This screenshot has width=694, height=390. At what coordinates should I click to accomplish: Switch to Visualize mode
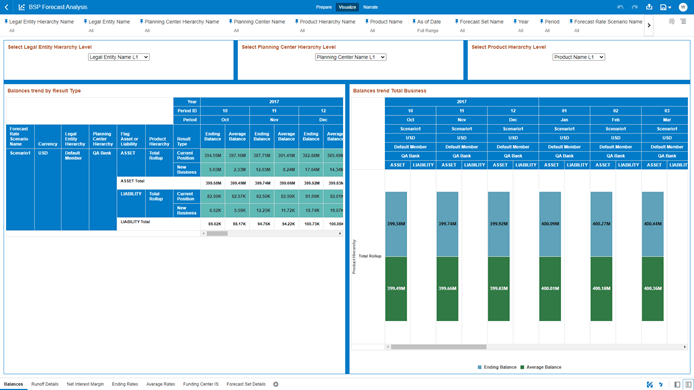tap(347, 7)
